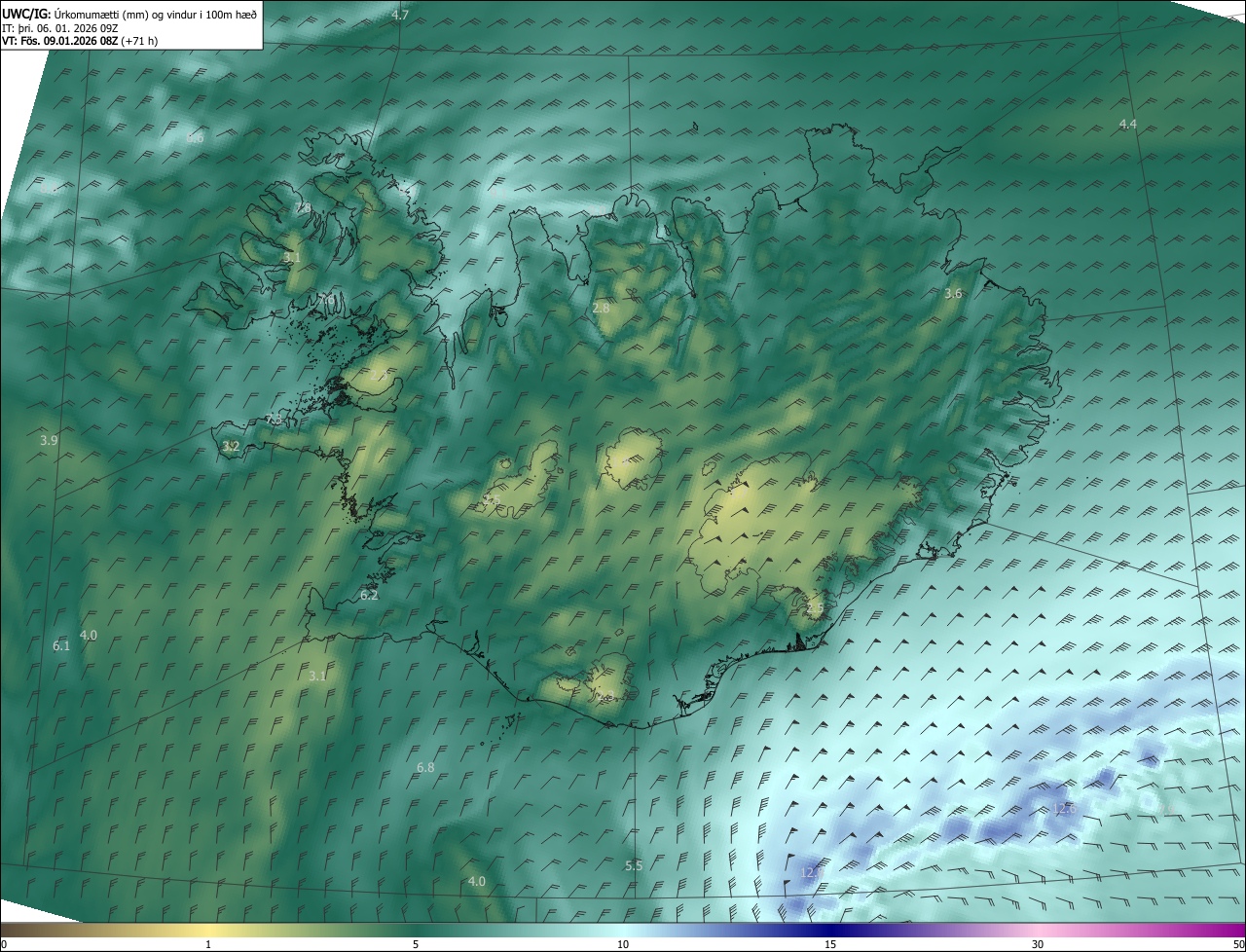1246x952 pixels.
Task: Click the '5' tick label on the color scale
Action: [416, 945]
